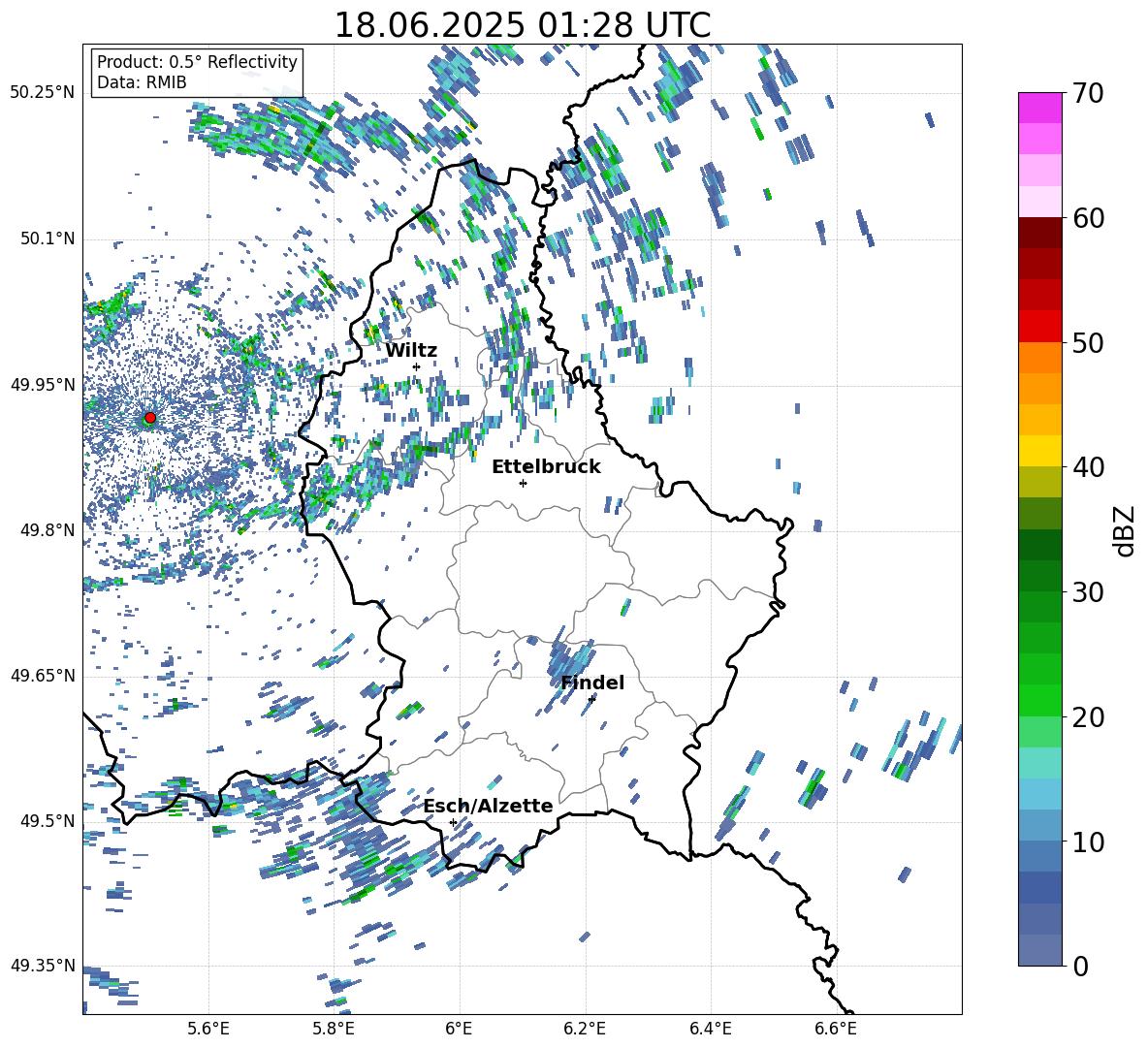The width and height of the screenshot is (1148, 1048).
Task: Click the 40 dBZ colorbar label
Action: point(1087,467)
